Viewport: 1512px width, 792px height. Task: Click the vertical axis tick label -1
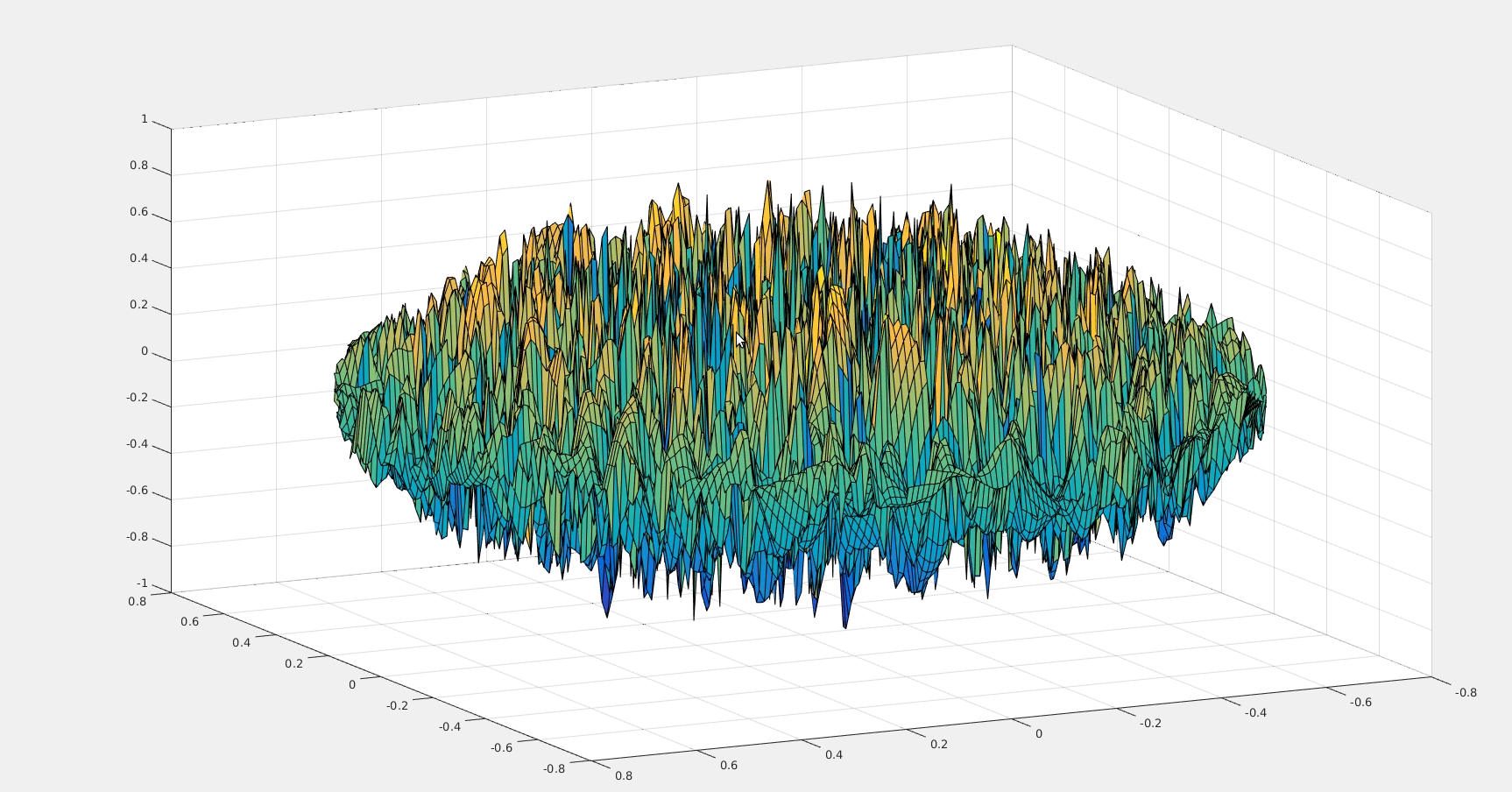(141, 583)
